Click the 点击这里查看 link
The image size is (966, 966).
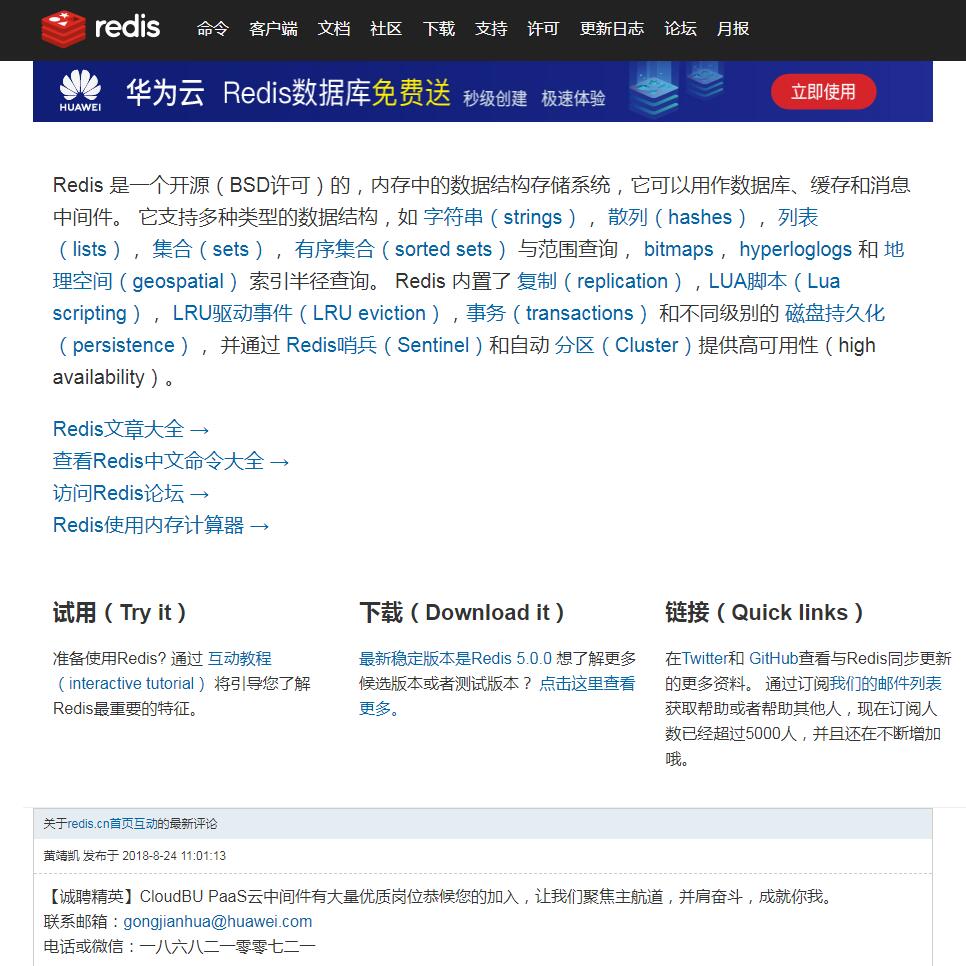tap(587, 684)
